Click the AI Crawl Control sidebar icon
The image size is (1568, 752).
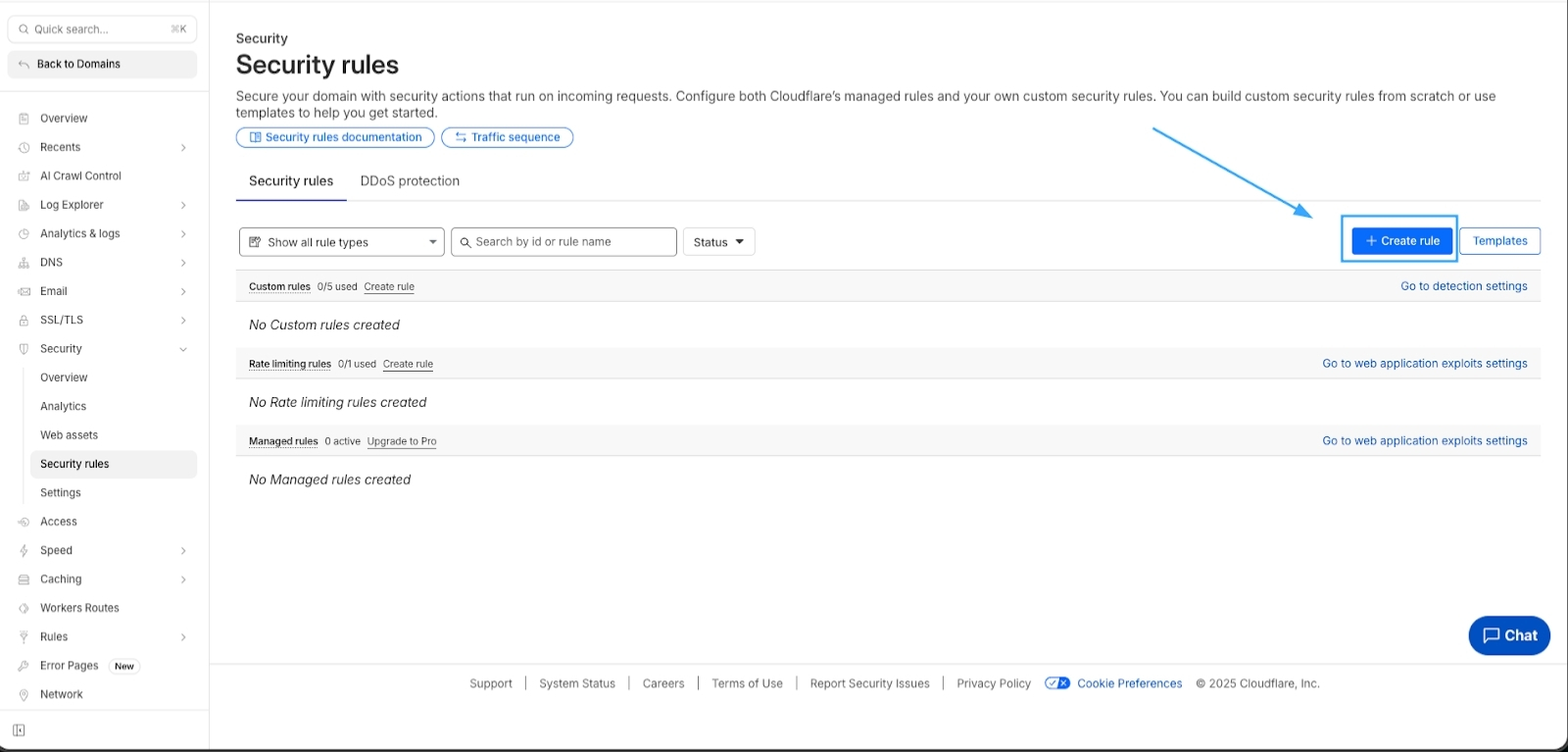pos(24,176)
